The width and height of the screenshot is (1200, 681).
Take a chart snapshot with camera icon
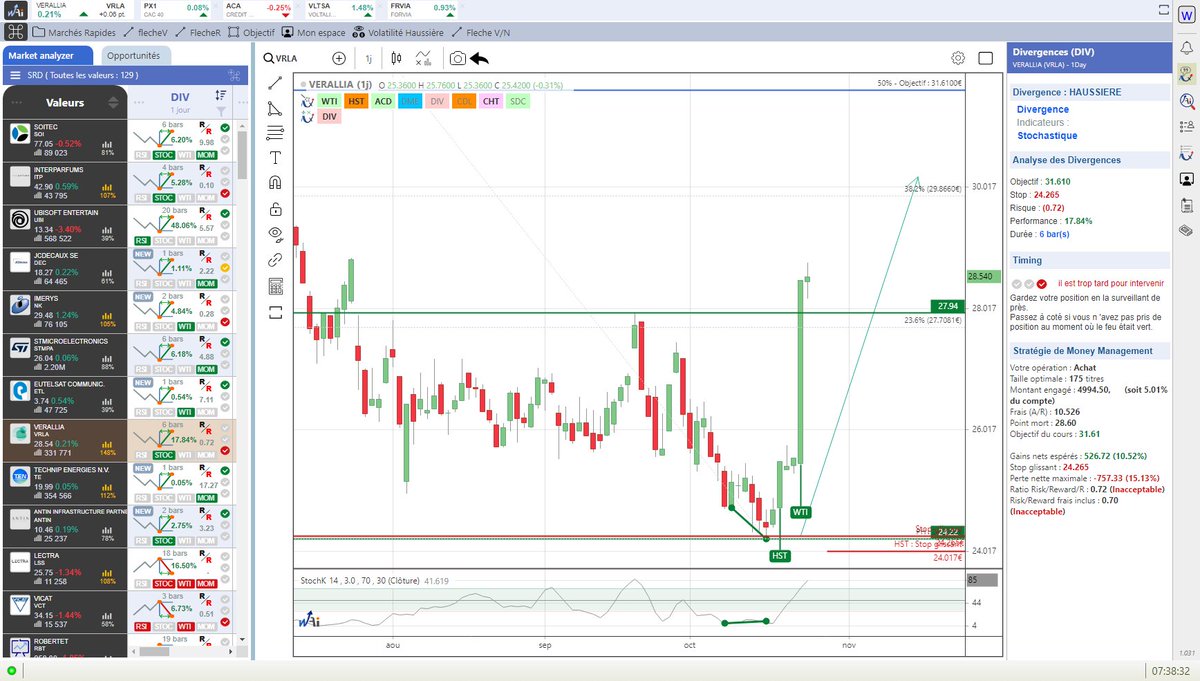(457, 59)
